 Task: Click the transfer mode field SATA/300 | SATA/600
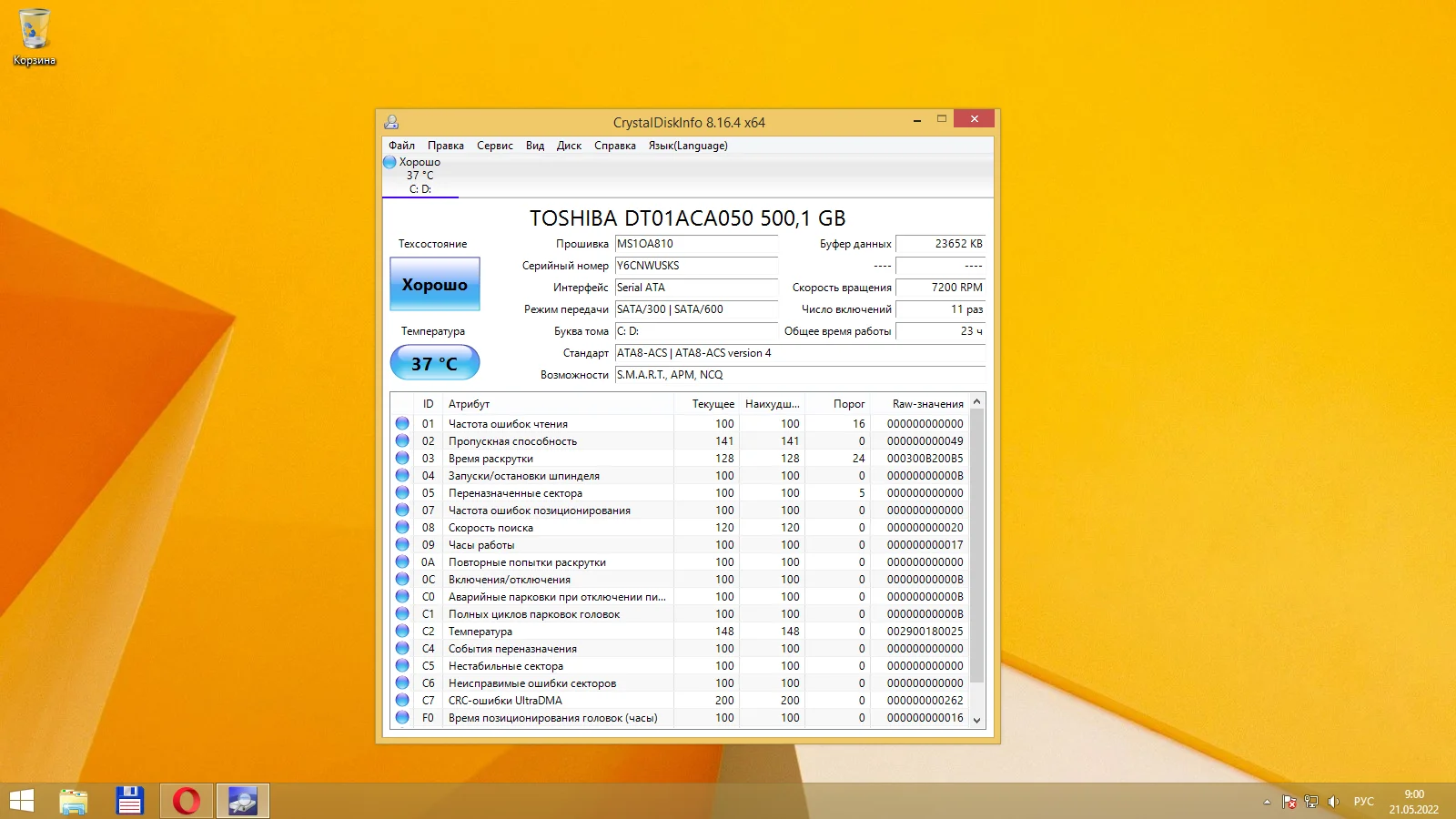click(x=696, y=309)
